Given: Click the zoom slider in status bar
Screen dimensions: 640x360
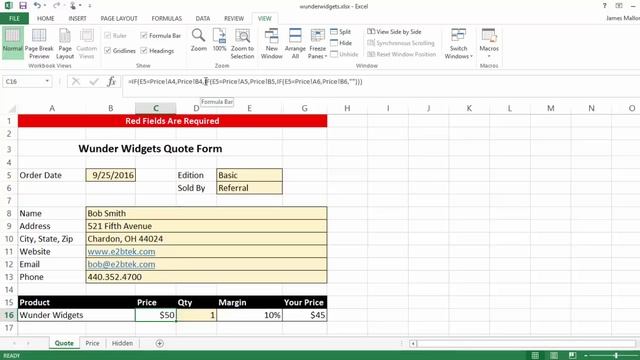Looking at the screenshot, I should click(616, 356).
